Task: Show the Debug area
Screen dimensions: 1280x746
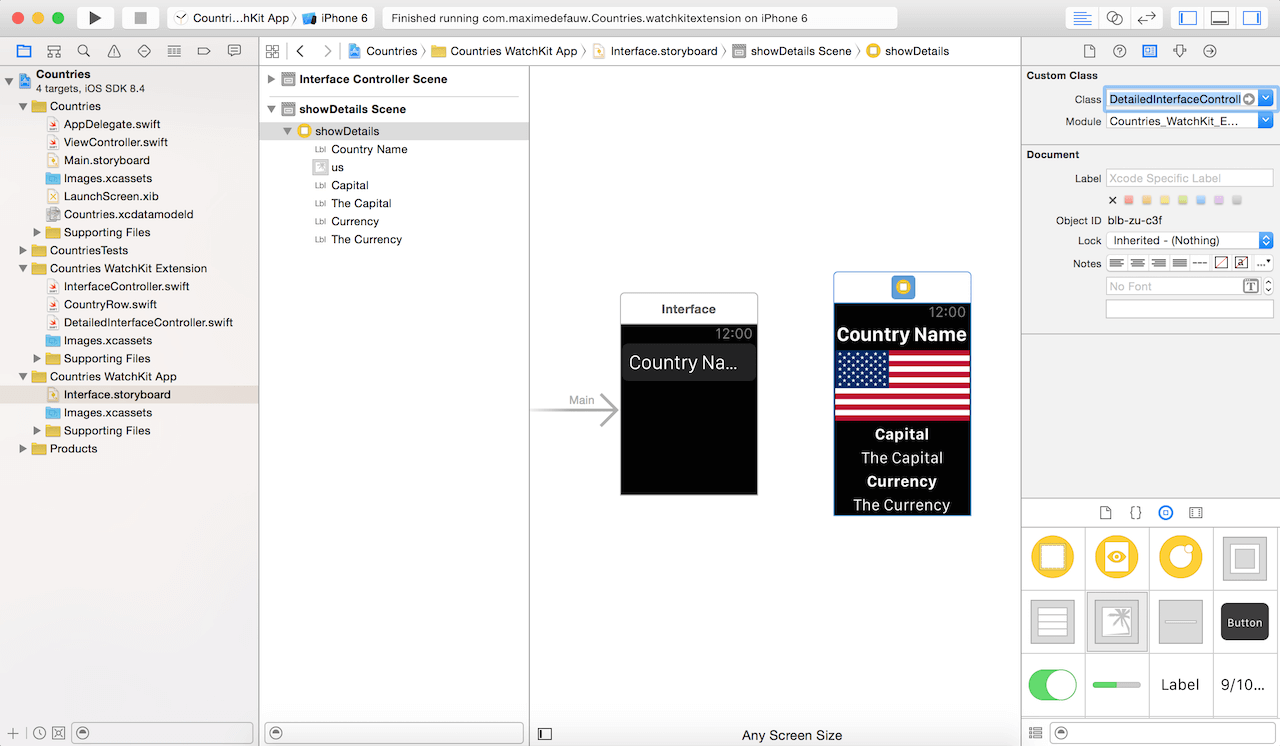Action: (1222, 17)
